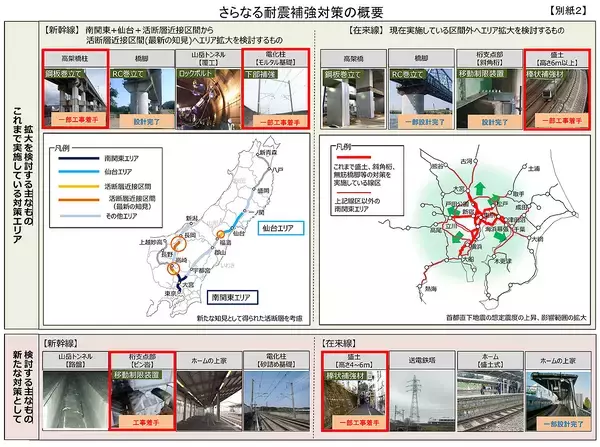Click the 木更津 station label
This screenshot has height=447, width=600.
(503, 261)
